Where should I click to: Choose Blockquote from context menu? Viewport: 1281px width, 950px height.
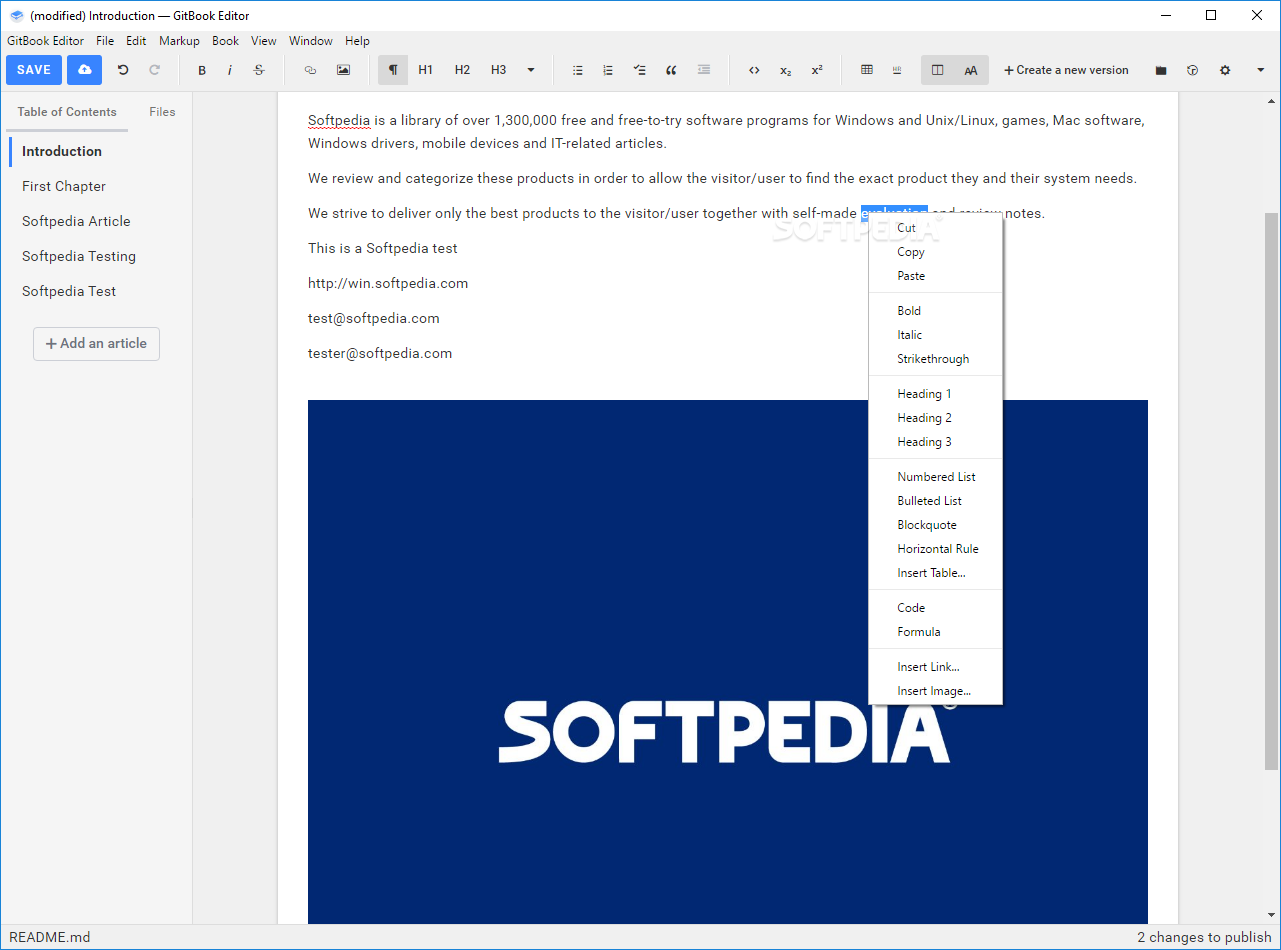click(x=935, y=525)
